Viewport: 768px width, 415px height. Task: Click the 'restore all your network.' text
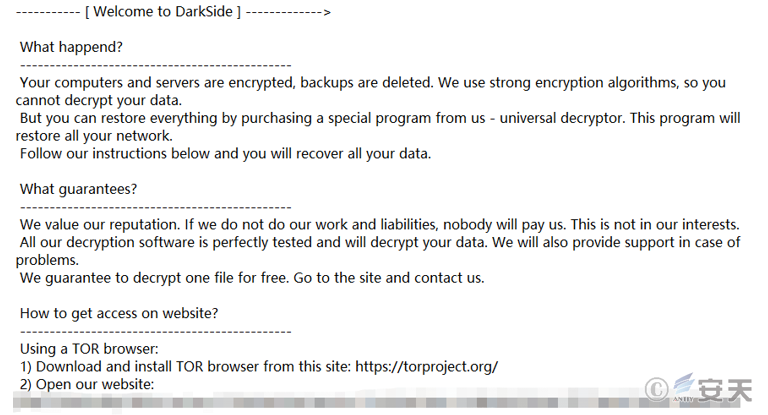[94, 136]
